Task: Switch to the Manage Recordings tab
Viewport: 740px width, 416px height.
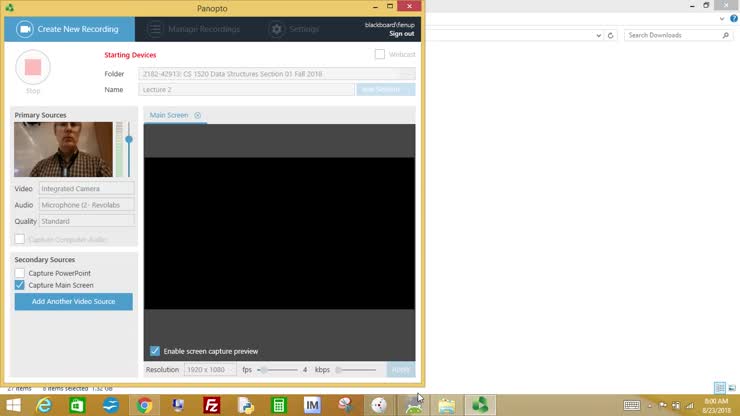Action: pyautogui.click(x=196, y=29)
